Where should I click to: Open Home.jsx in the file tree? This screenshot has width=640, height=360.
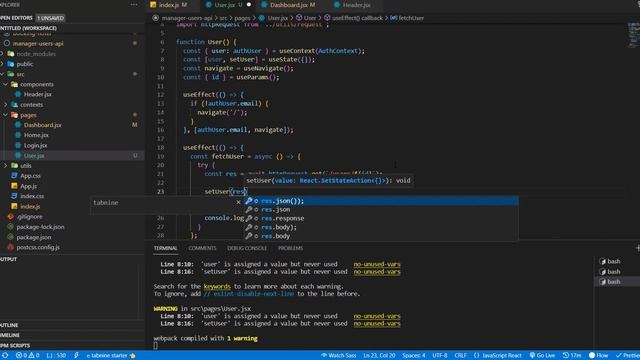[x=36, y=135]
